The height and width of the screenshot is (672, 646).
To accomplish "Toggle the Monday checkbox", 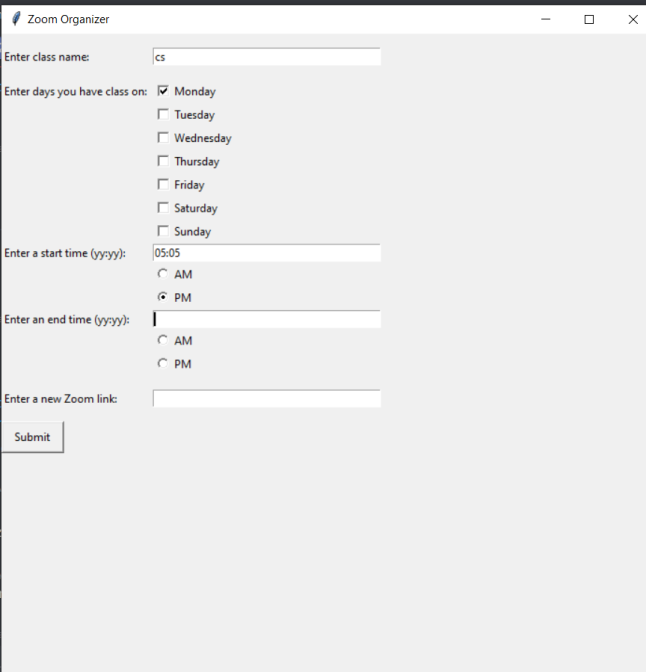I will coord(163,91).
